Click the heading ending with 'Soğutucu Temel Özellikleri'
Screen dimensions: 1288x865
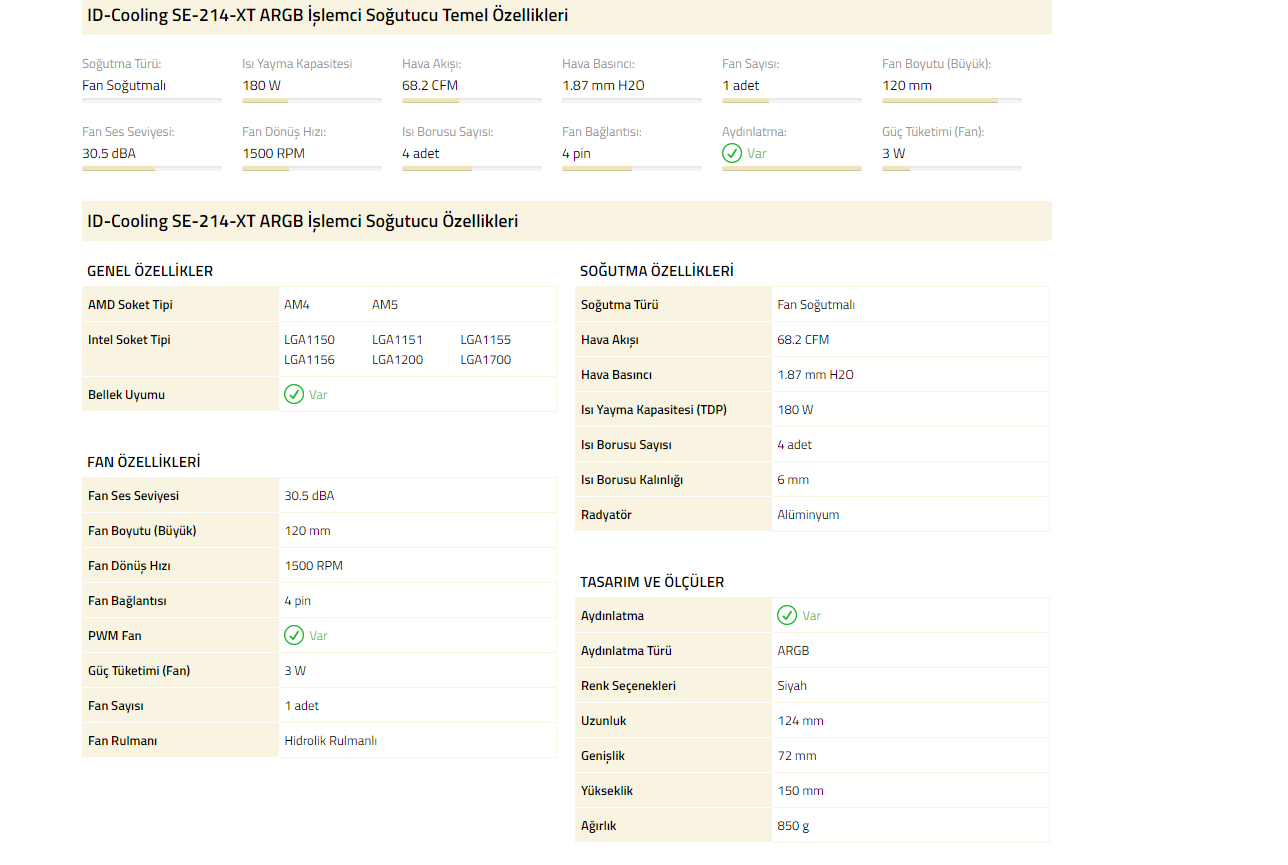[x=328, y=15]
